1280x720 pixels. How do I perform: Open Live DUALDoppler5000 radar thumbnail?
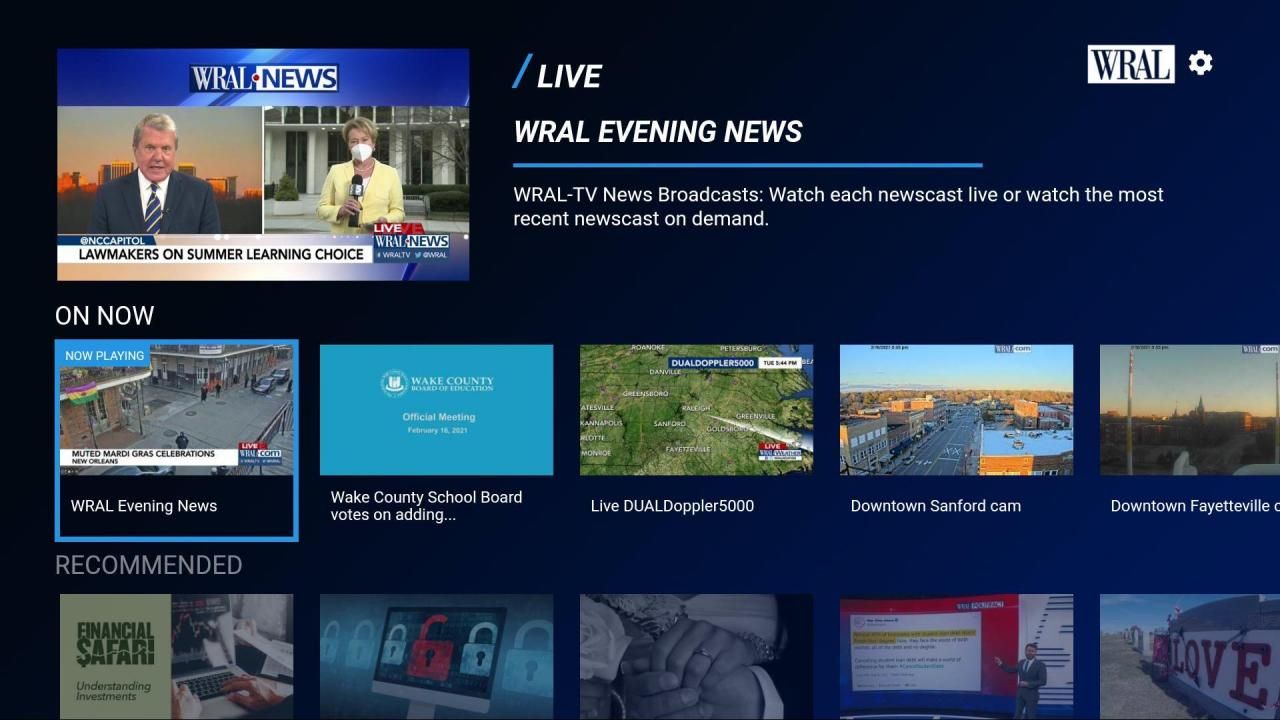tap(696, 410)
